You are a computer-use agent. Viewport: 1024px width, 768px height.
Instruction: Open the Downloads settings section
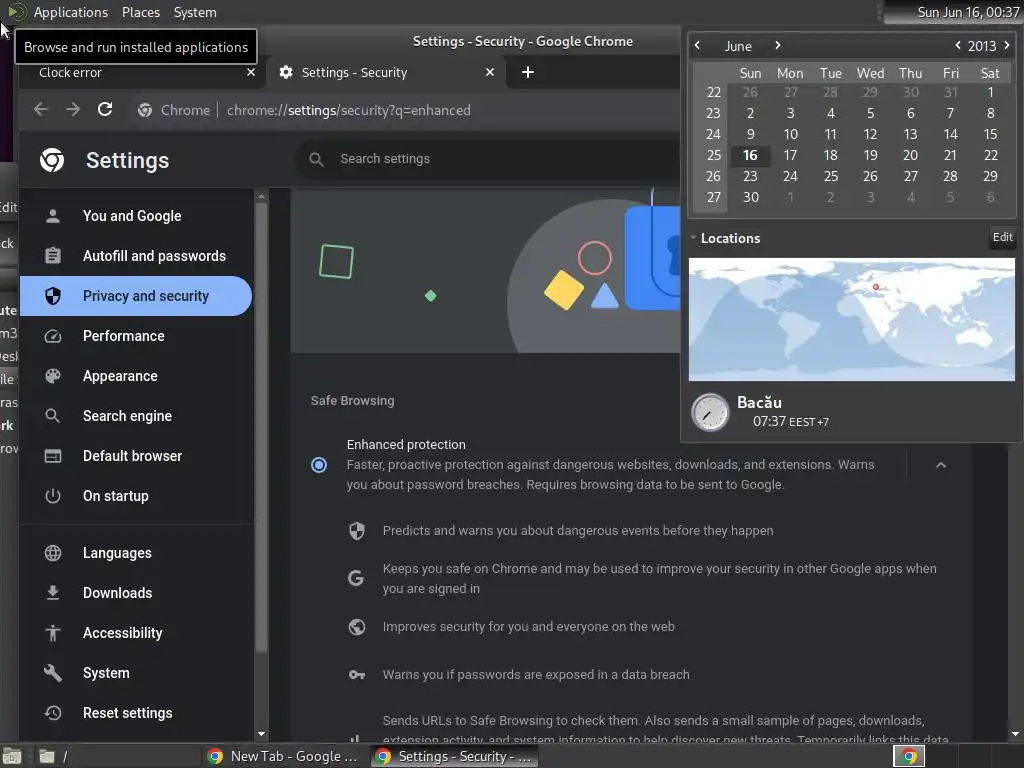point(136,593)
